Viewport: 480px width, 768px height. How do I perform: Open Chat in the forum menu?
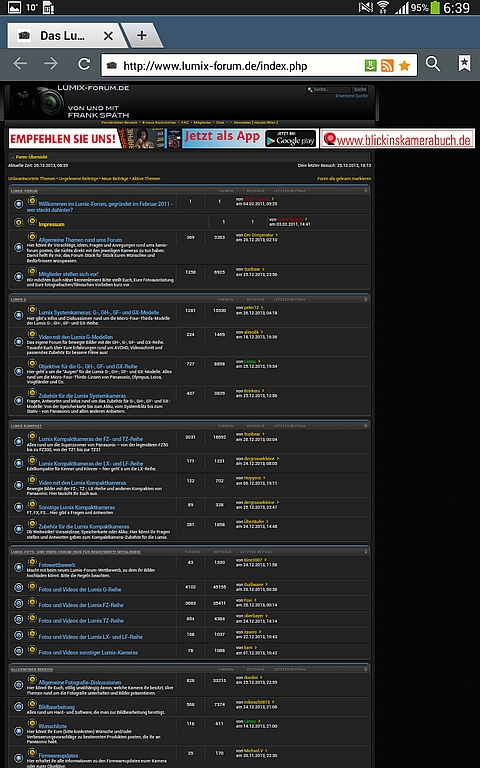click(220, 122)
